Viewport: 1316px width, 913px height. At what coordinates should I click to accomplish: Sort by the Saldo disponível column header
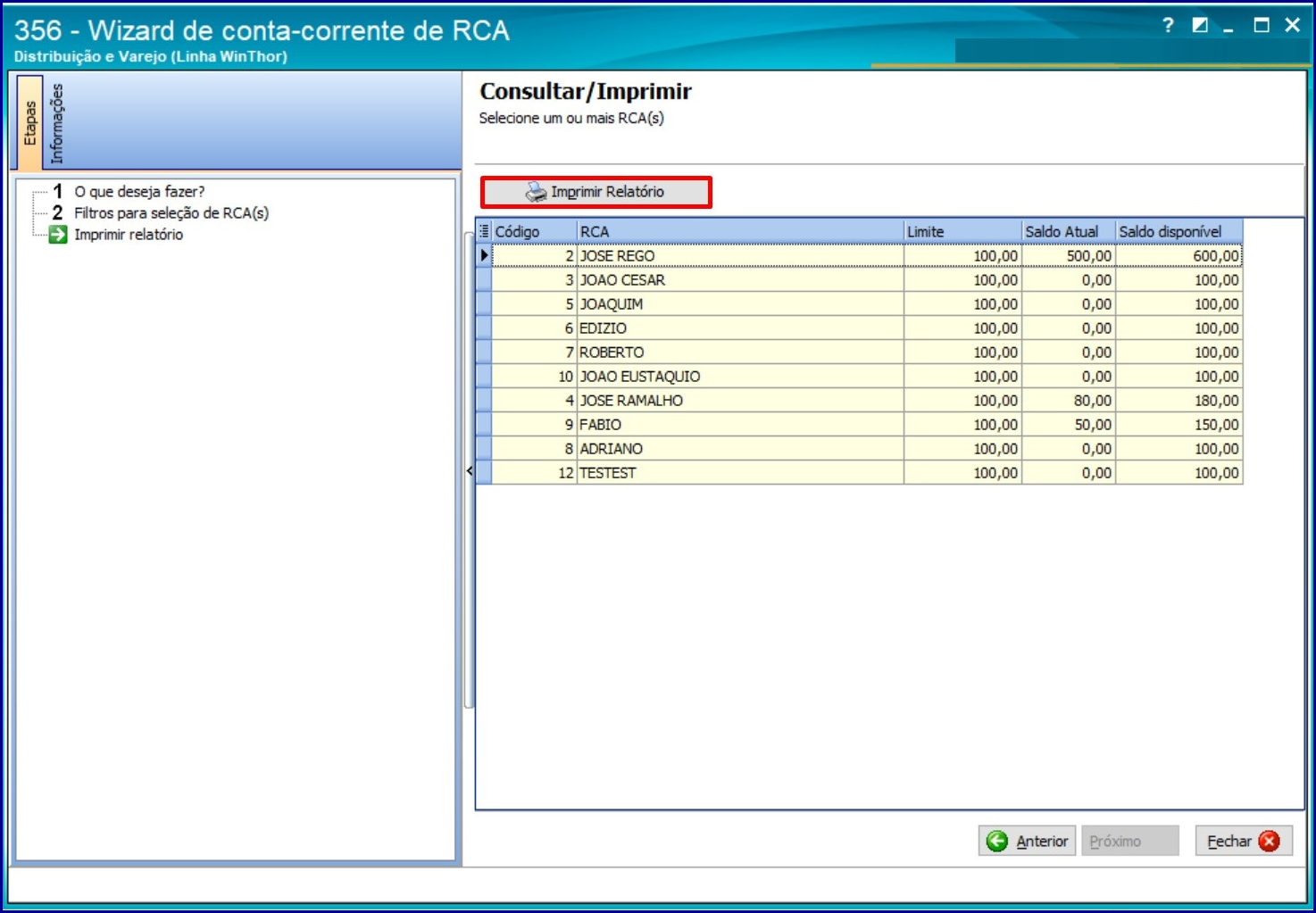click(1179, 231)
